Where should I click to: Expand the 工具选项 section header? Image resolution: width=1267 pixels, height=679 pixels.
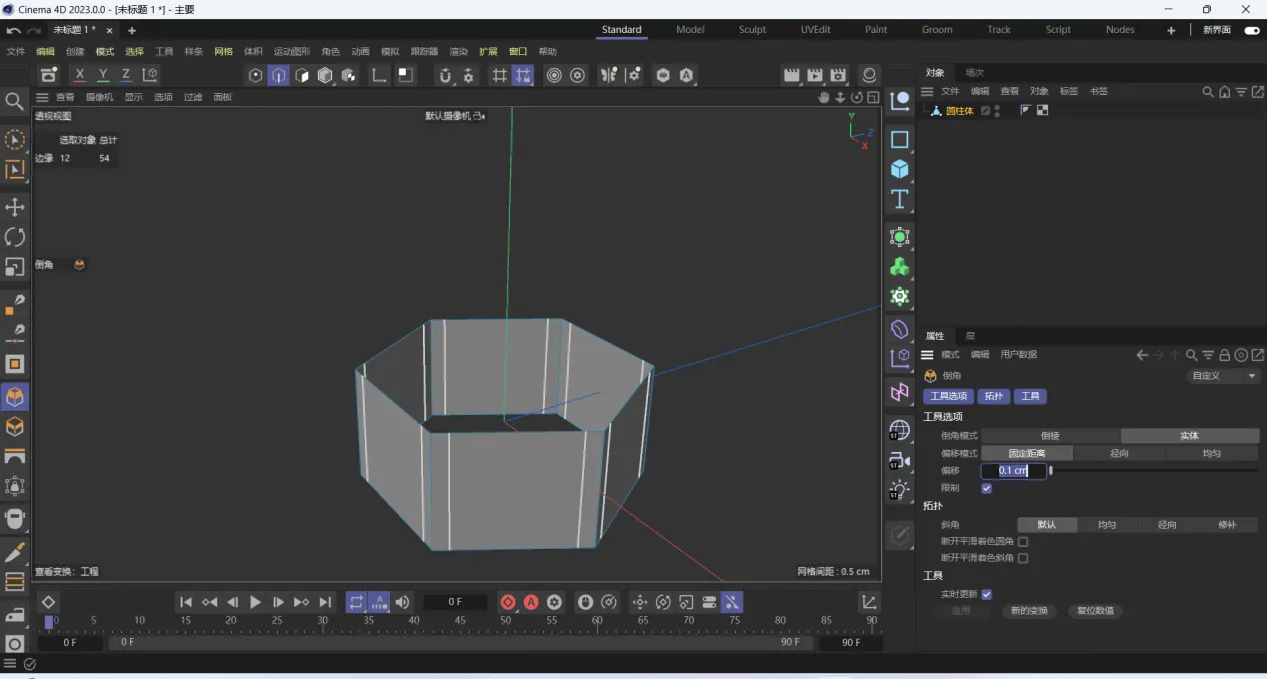coord(942,416)
